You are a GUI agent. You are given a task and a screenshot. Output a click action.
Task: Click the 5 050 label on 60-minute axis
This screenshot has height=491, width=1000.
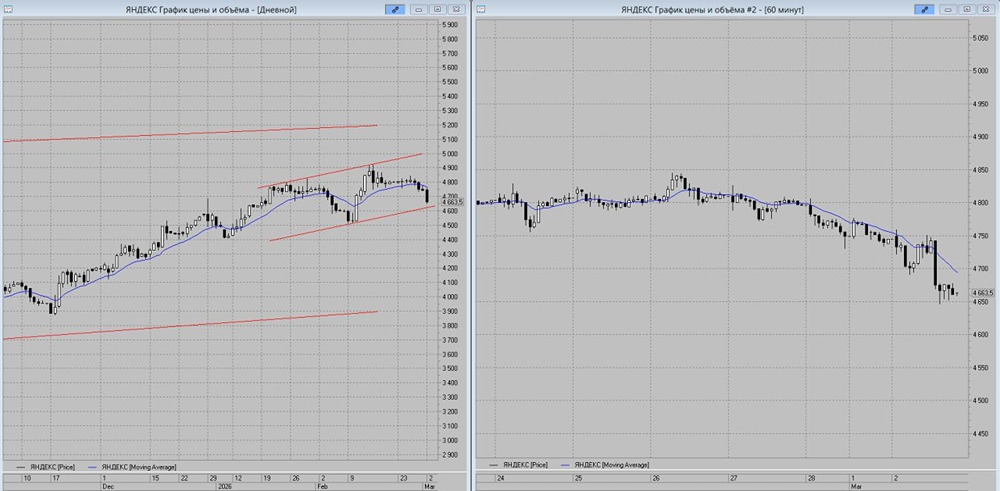[979, 38]
